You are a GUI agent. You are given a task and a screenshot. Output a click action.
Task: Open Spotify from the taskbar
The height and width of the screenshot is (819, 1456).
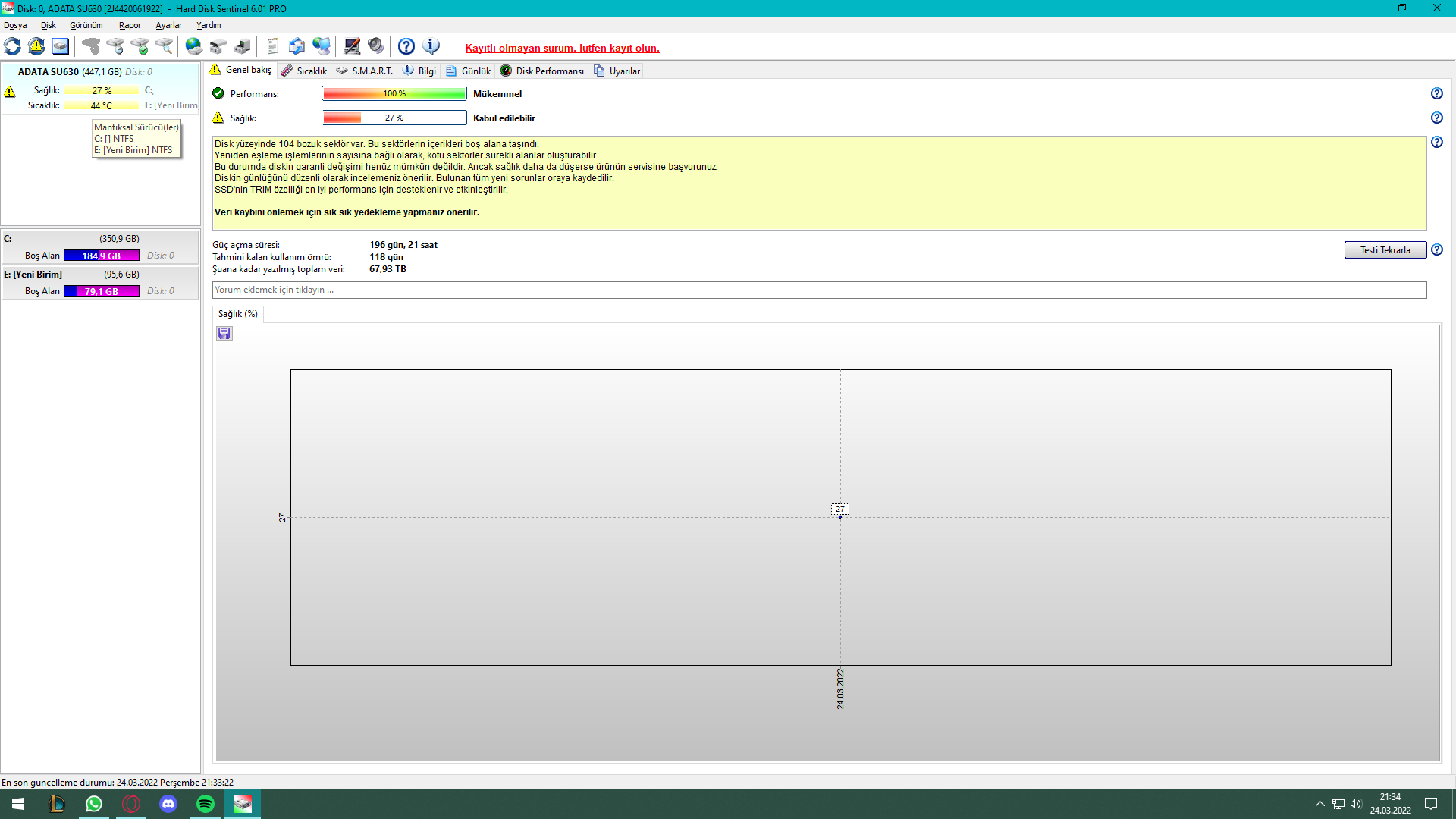[206, 804]
